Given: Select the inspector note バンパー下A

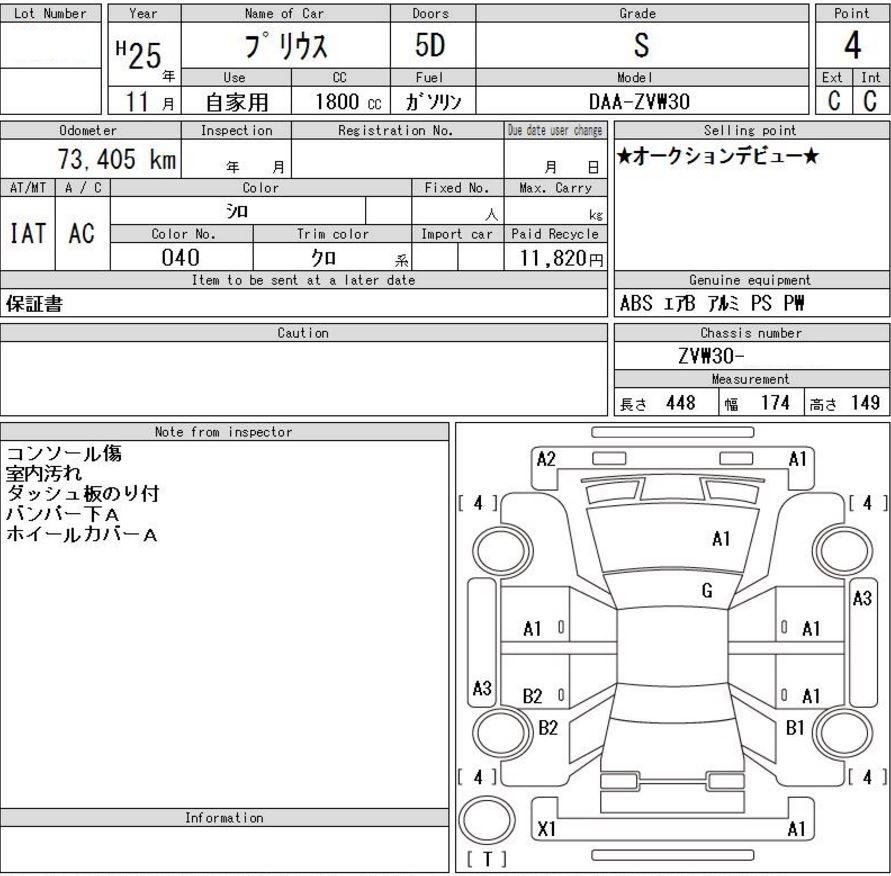Looking at the screenshot, I should [63, 514].
